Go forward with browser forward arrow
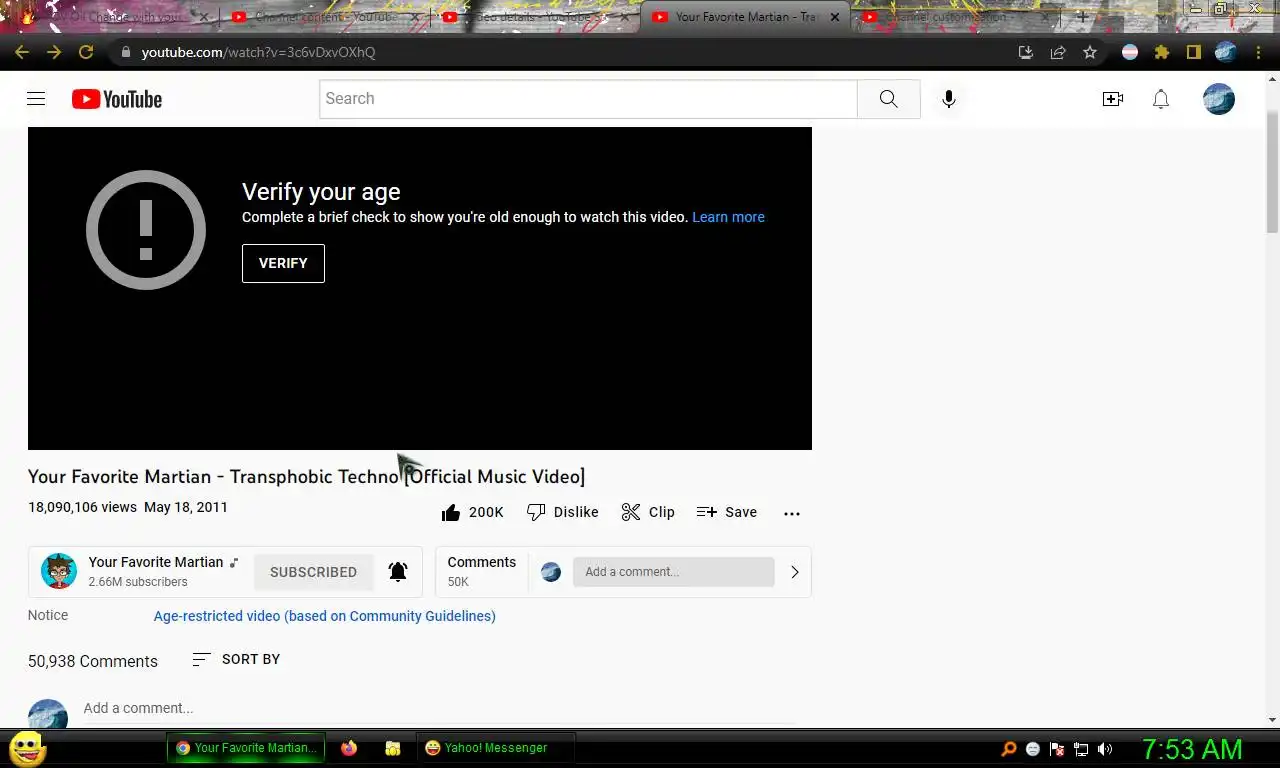 (x=54, y=52)
